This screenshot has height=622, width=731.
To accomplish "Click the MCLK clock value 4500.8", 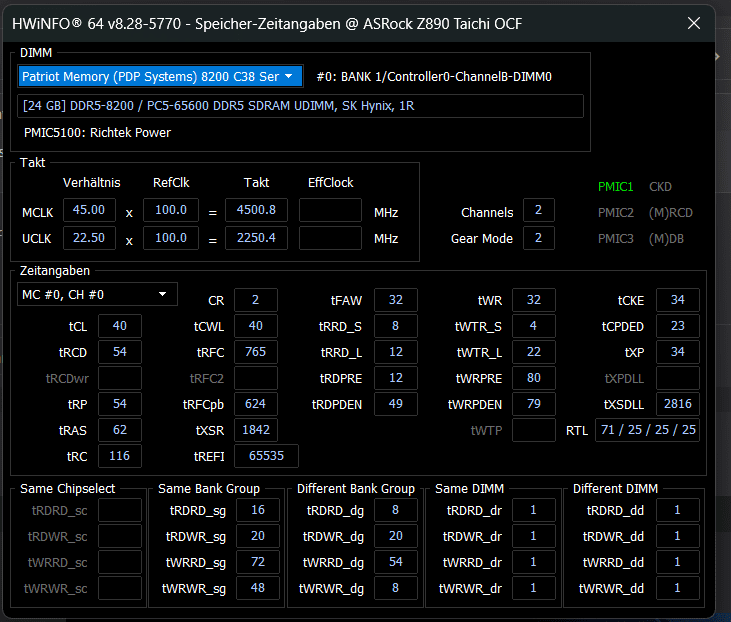I will (256, 210).
